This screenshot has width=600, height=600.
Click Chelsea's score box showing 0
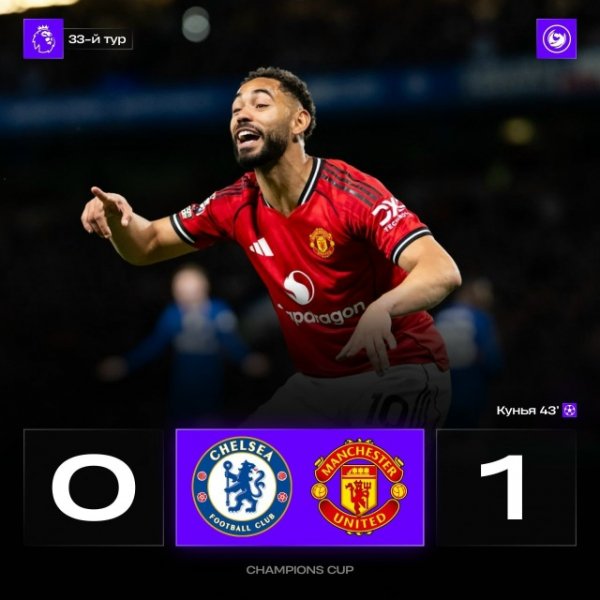coord(93,487)
